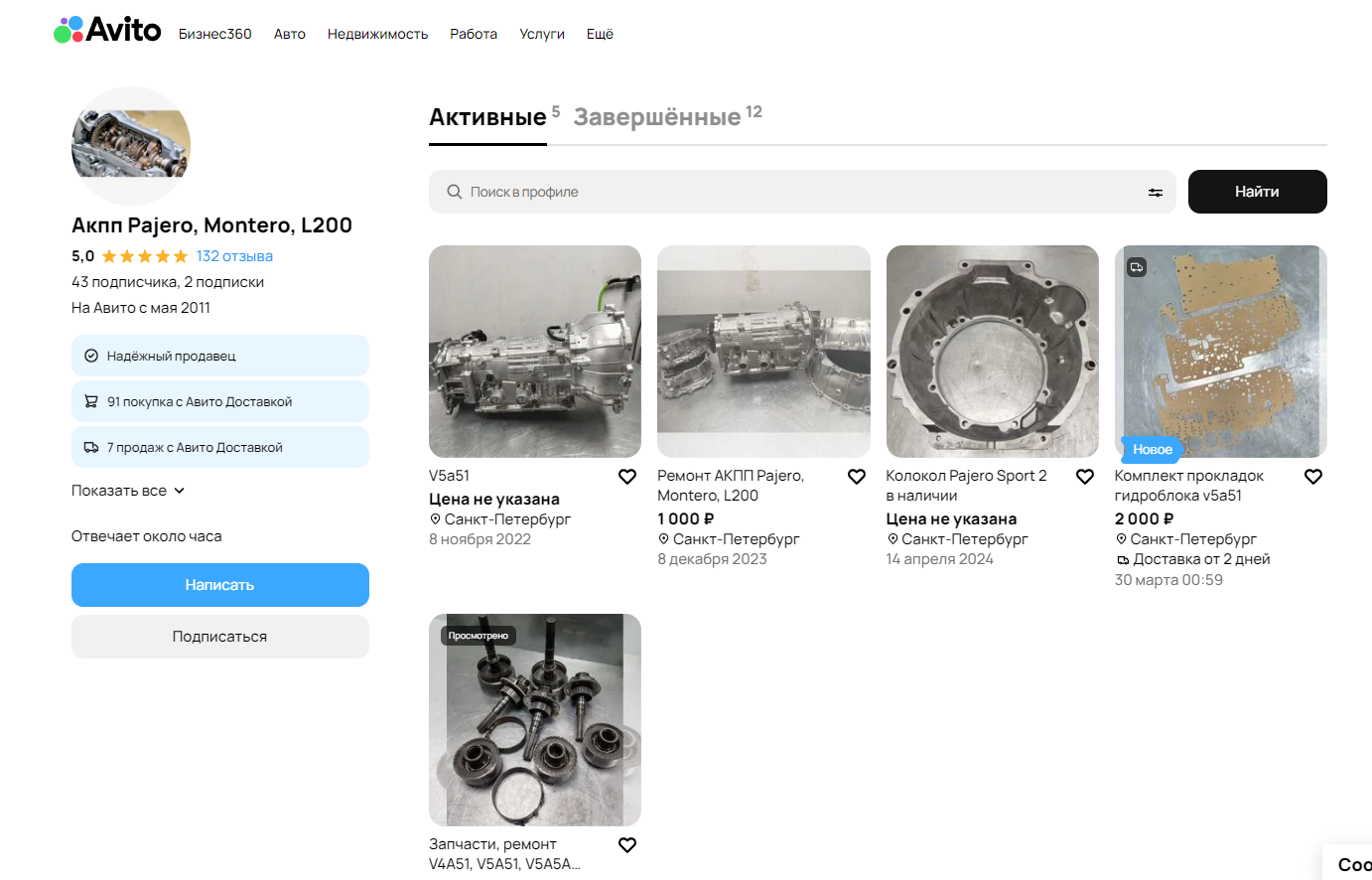
Task: Open the Ещё menu in top navigation
Action: pos(600,34)
